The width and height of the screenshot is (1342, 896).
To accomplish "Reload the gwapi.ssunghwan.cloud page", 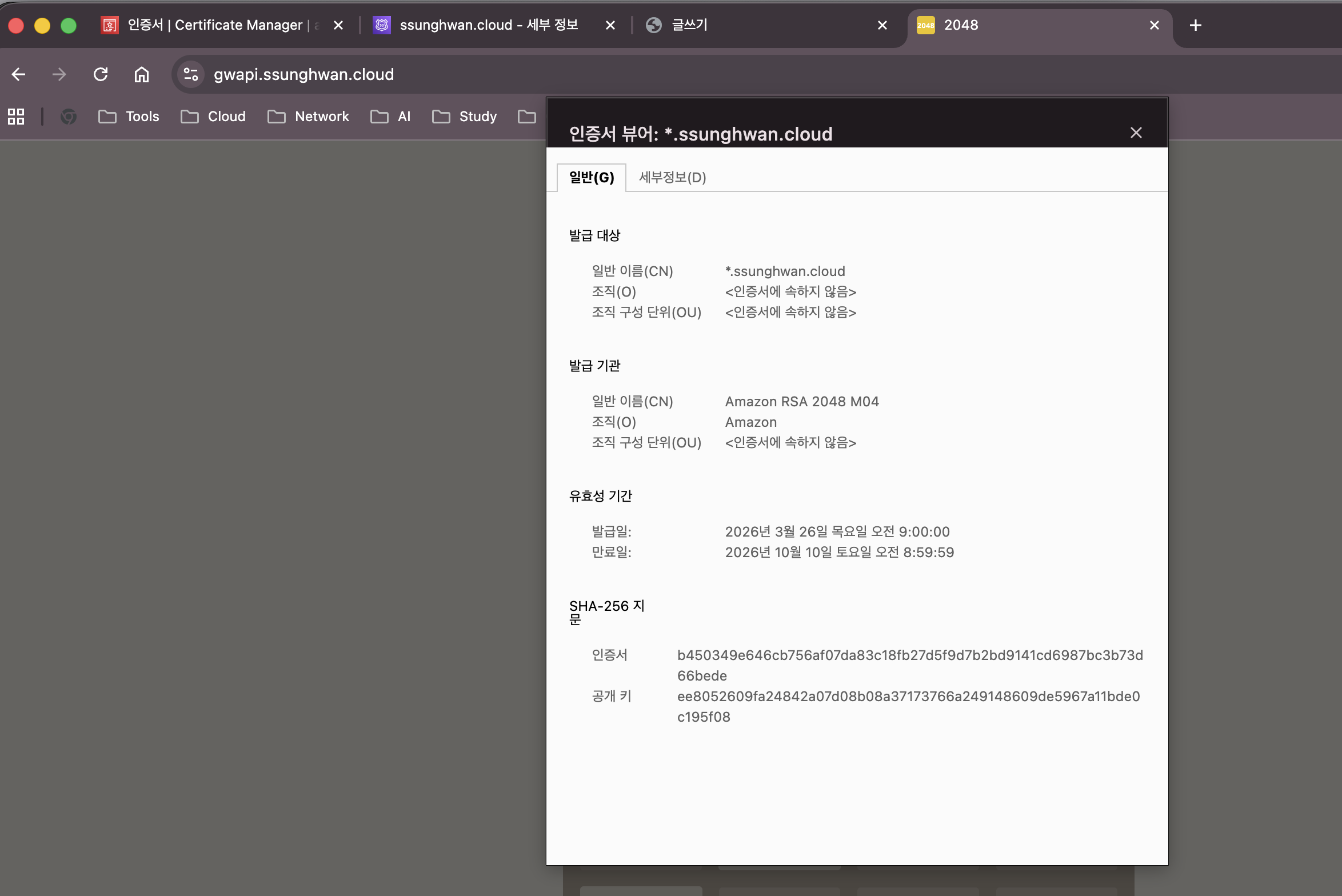I will 101,74.
